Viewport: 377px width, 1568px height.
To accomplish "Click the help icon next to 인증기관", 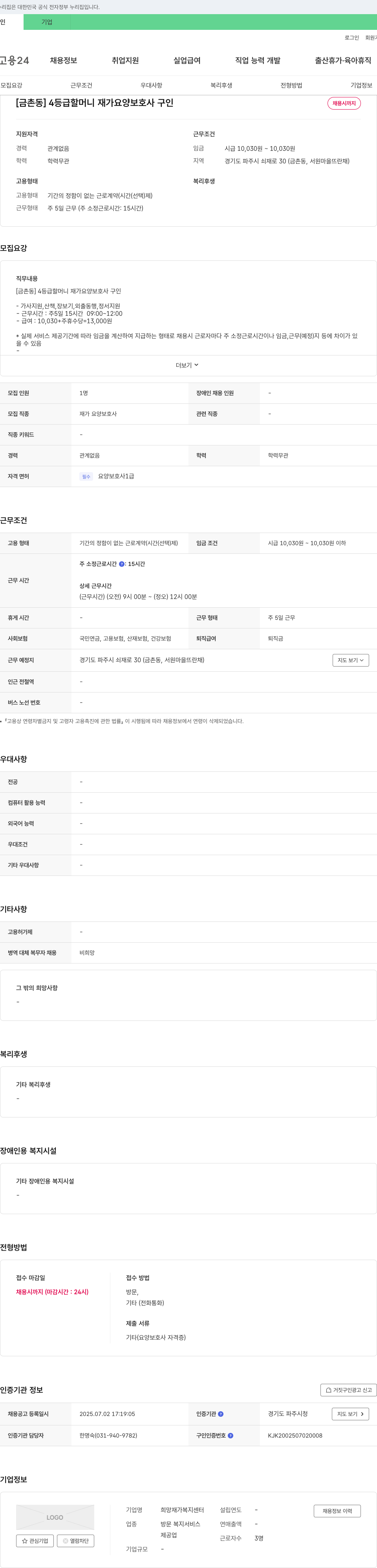I will coord(221,1414).
